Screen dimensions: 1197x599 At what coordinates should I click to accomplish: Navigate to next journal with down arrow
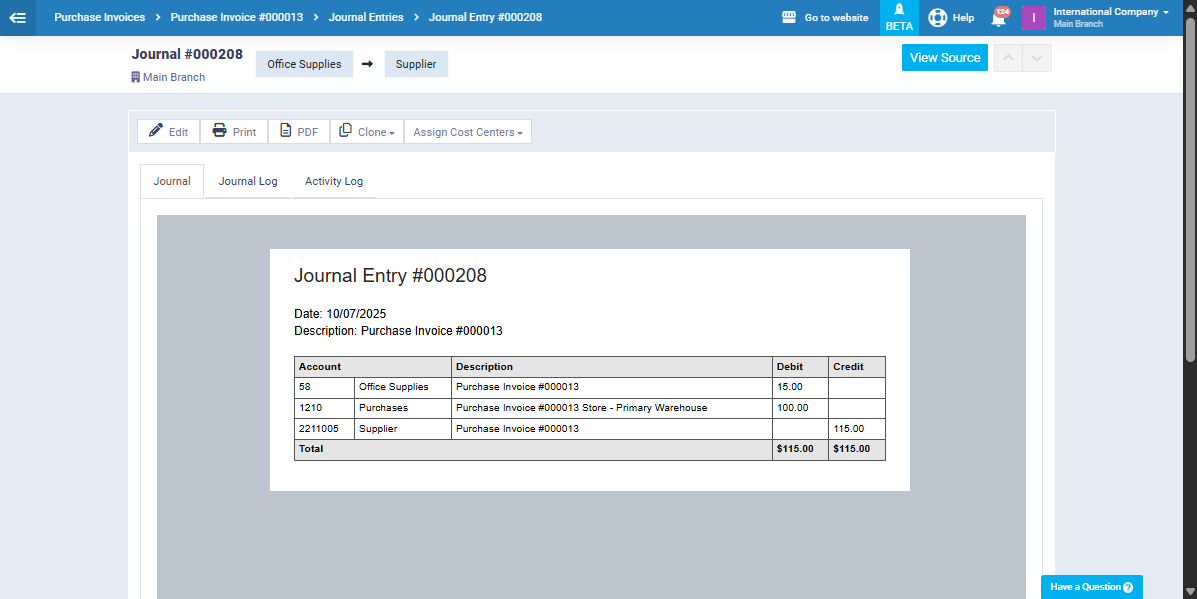(x=1037, y=58)
